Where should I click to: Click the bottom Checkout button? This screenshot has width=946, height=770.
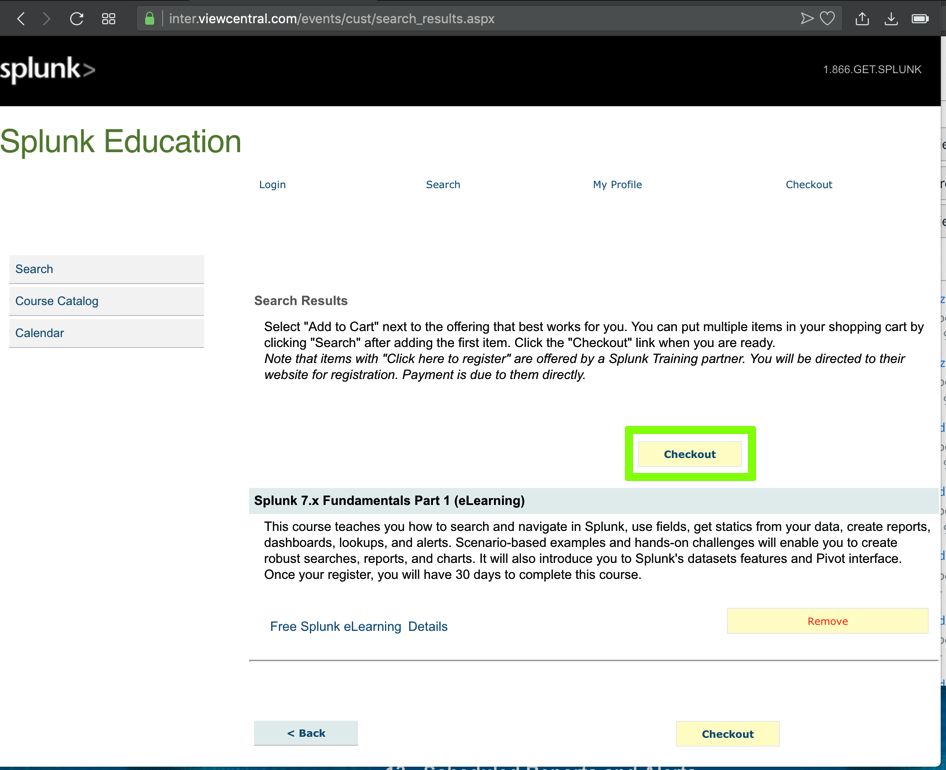point(728,734)
